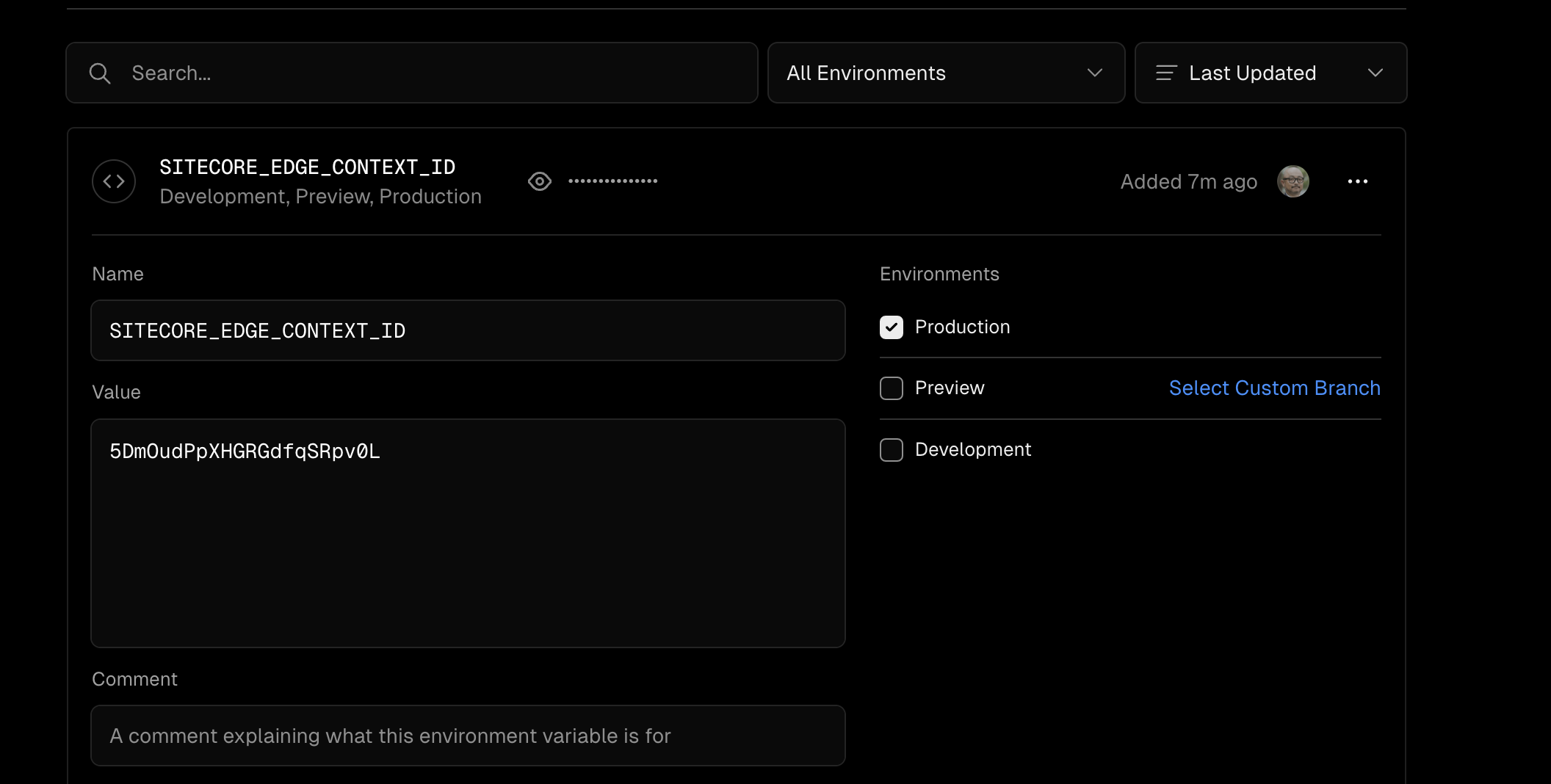Enable the Preview environment checkbox
This screenshot has height=784, width=1551.
[892, 388]
